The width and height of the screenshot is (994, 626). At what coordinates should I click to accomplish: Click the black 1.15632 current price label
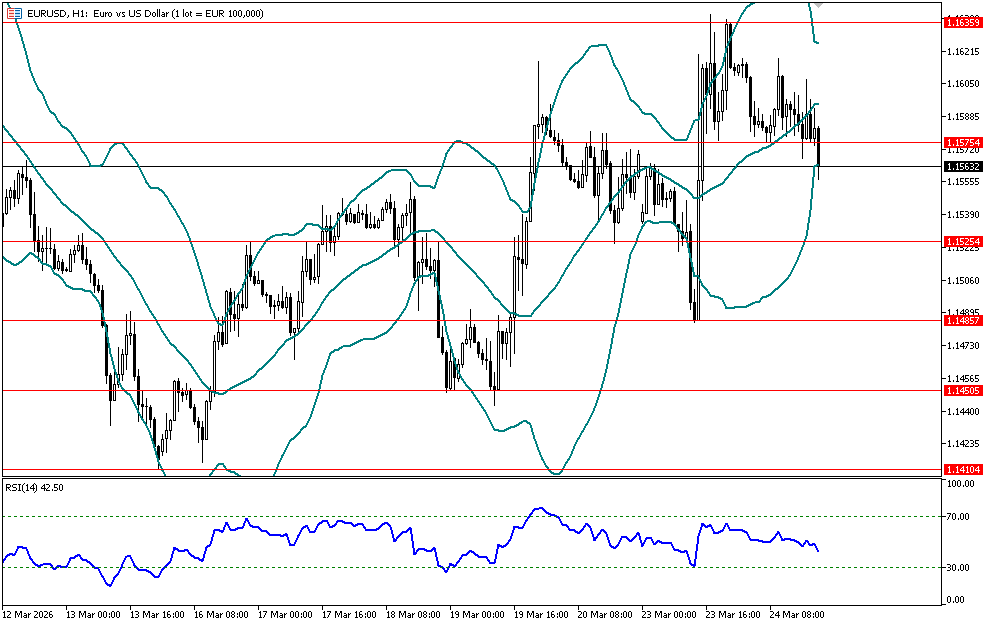pos(962,166)
